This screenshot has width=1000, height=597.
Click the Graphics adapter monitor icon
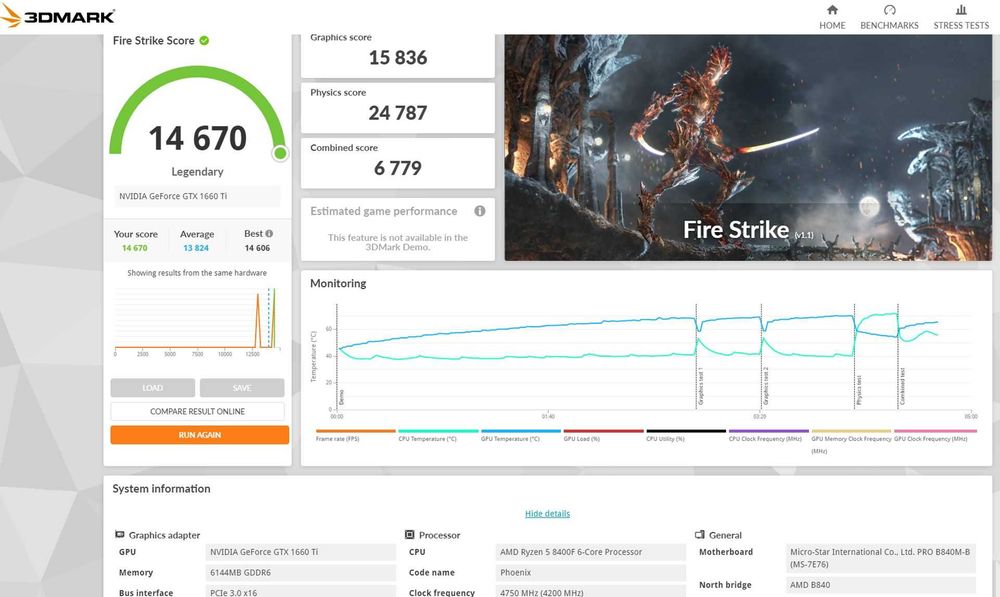tap(119, 534)
